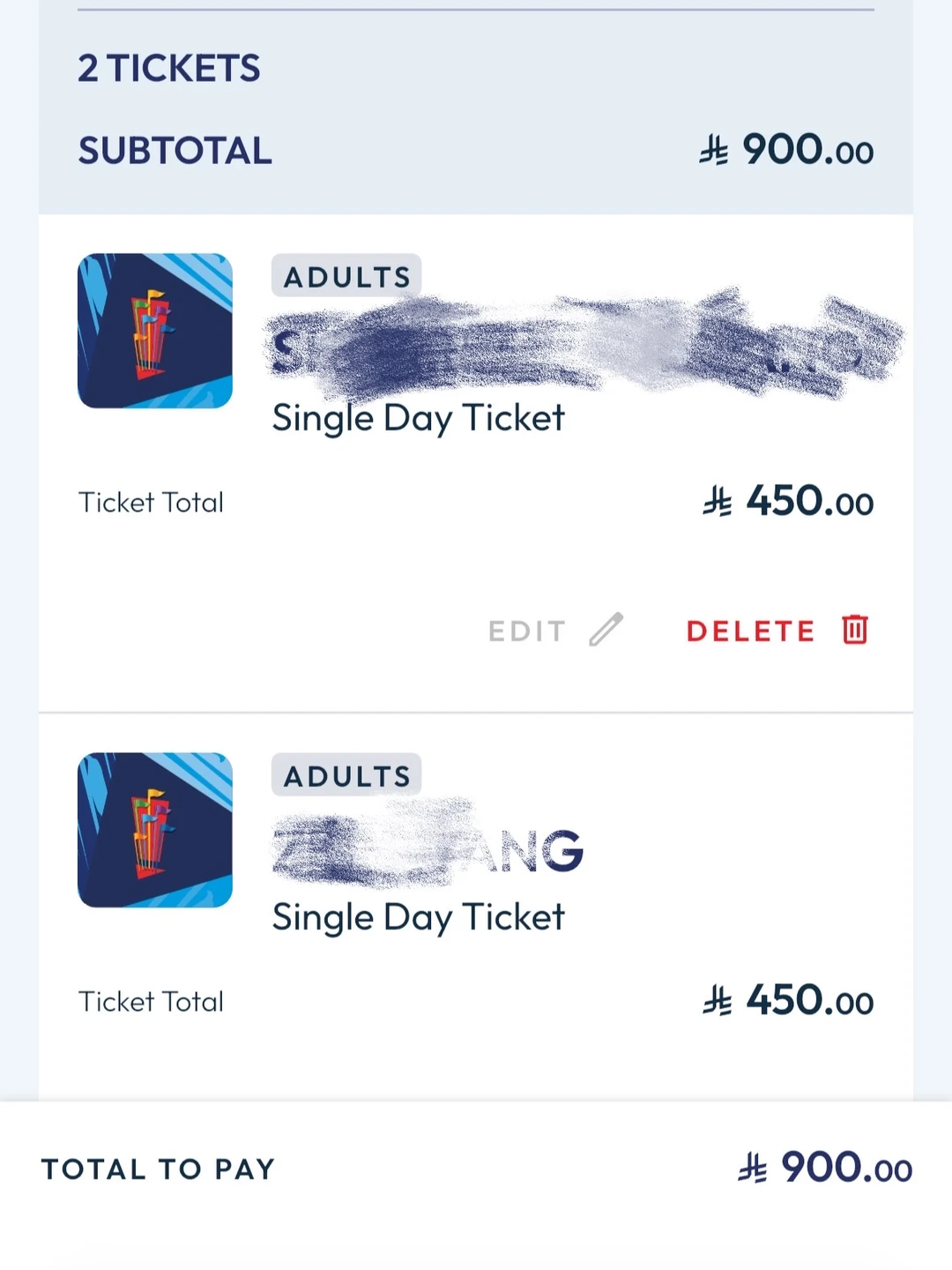This screenshot has height=1270, width=952.
Task: Tap the second ticket's name ending in NG
Action: [428, 851]
